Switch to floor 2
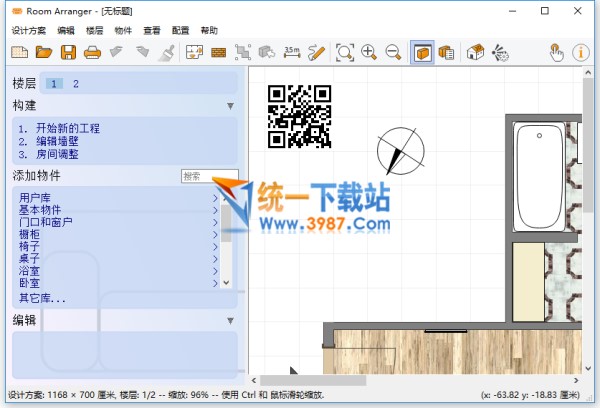Screen dimensions: 600x408 click(x=76, y=84)
